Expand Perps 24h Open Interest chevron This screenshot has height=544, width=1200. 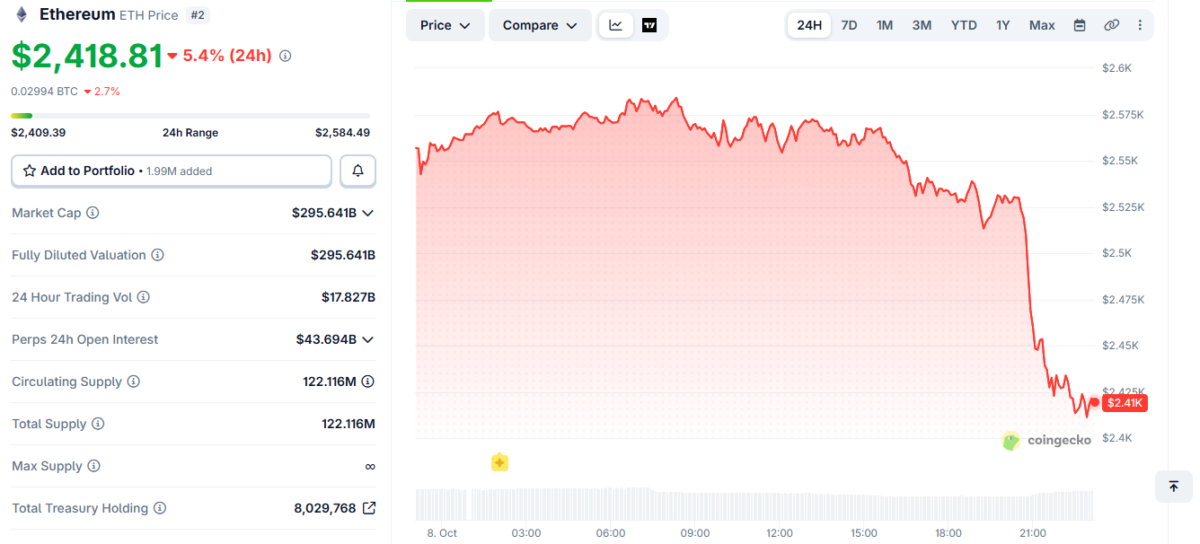pyautogui.click(x=368, y=340)
